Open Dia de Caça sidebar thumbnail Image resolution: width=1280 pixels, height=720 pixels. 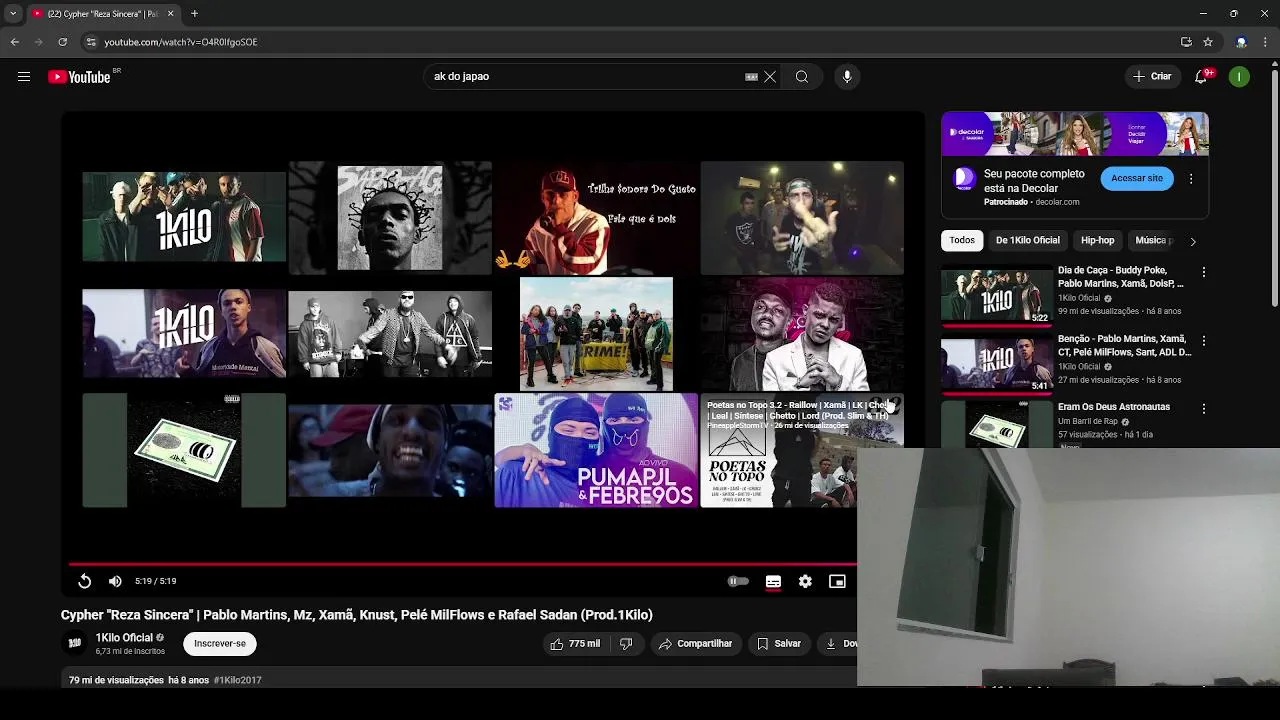pos(996,295)
